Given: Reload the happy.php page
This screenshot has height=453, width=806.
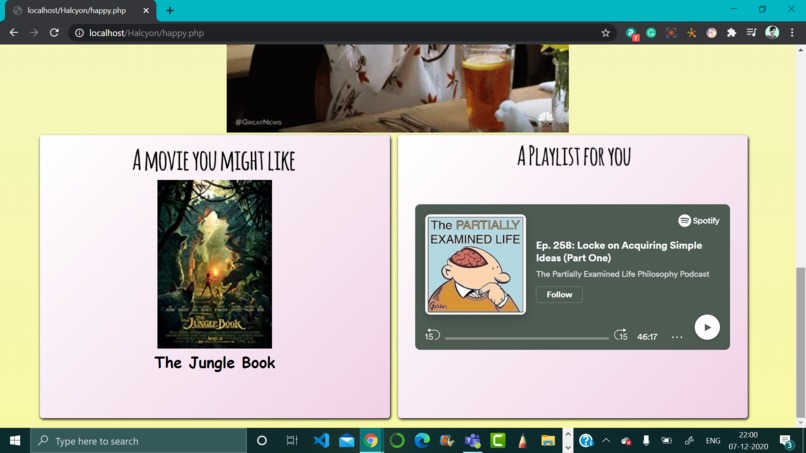Looking at the screenshot, I should tap(54, 33).
